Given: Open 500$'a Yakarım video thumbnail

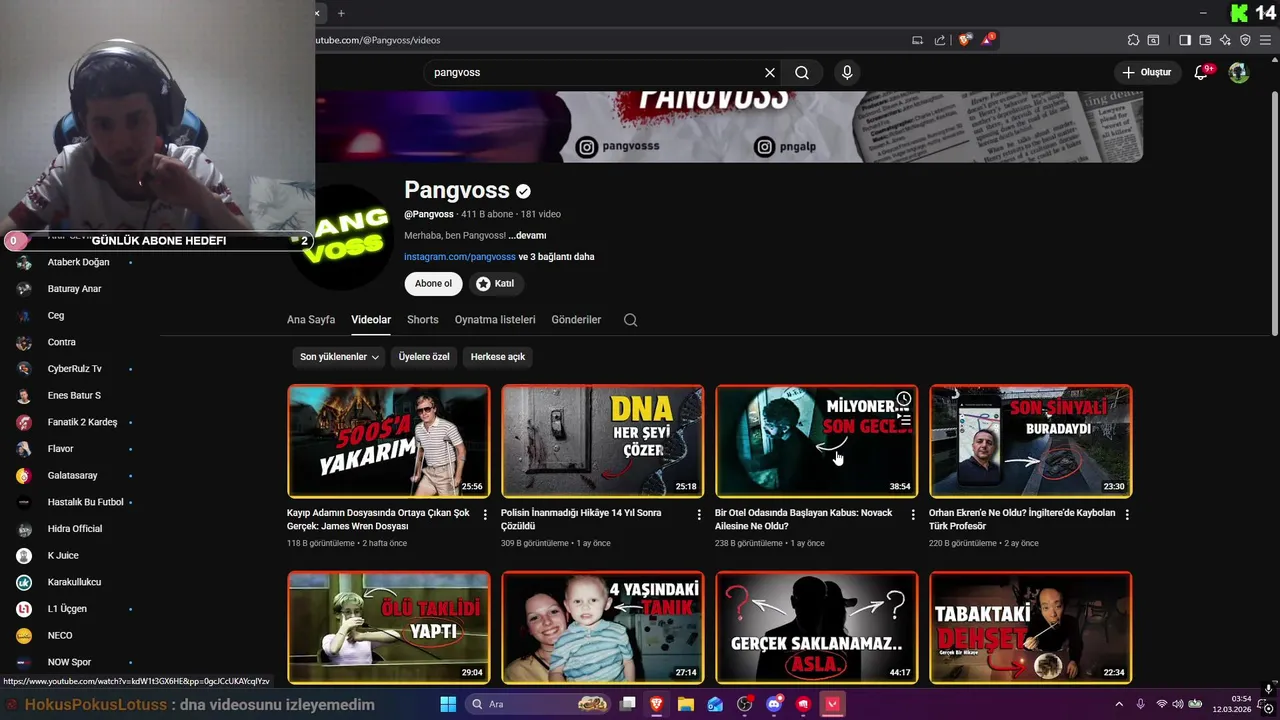Looking at the screenshot, I should point(389,441).
